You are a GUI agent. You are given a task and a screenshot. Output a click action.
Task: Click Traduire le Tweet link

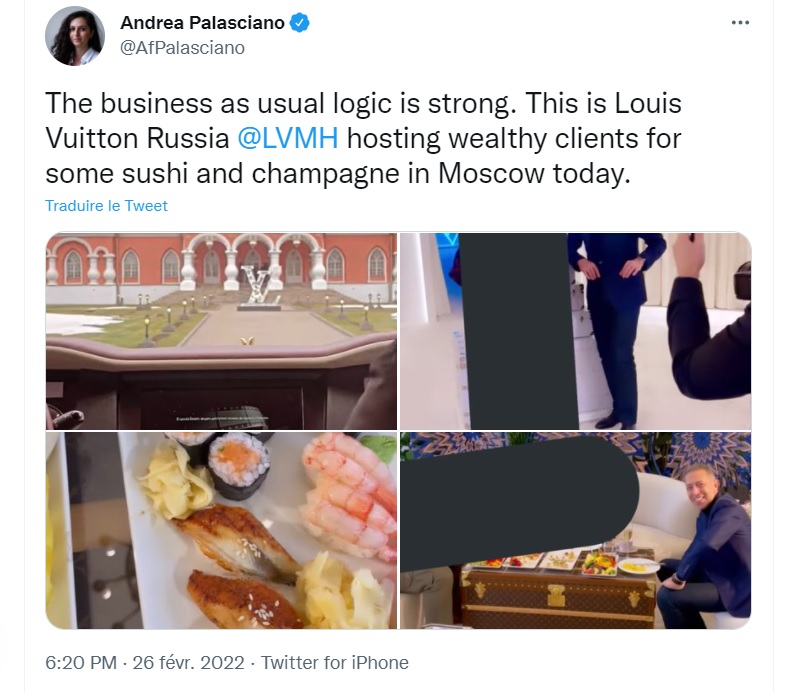(106, 206)
